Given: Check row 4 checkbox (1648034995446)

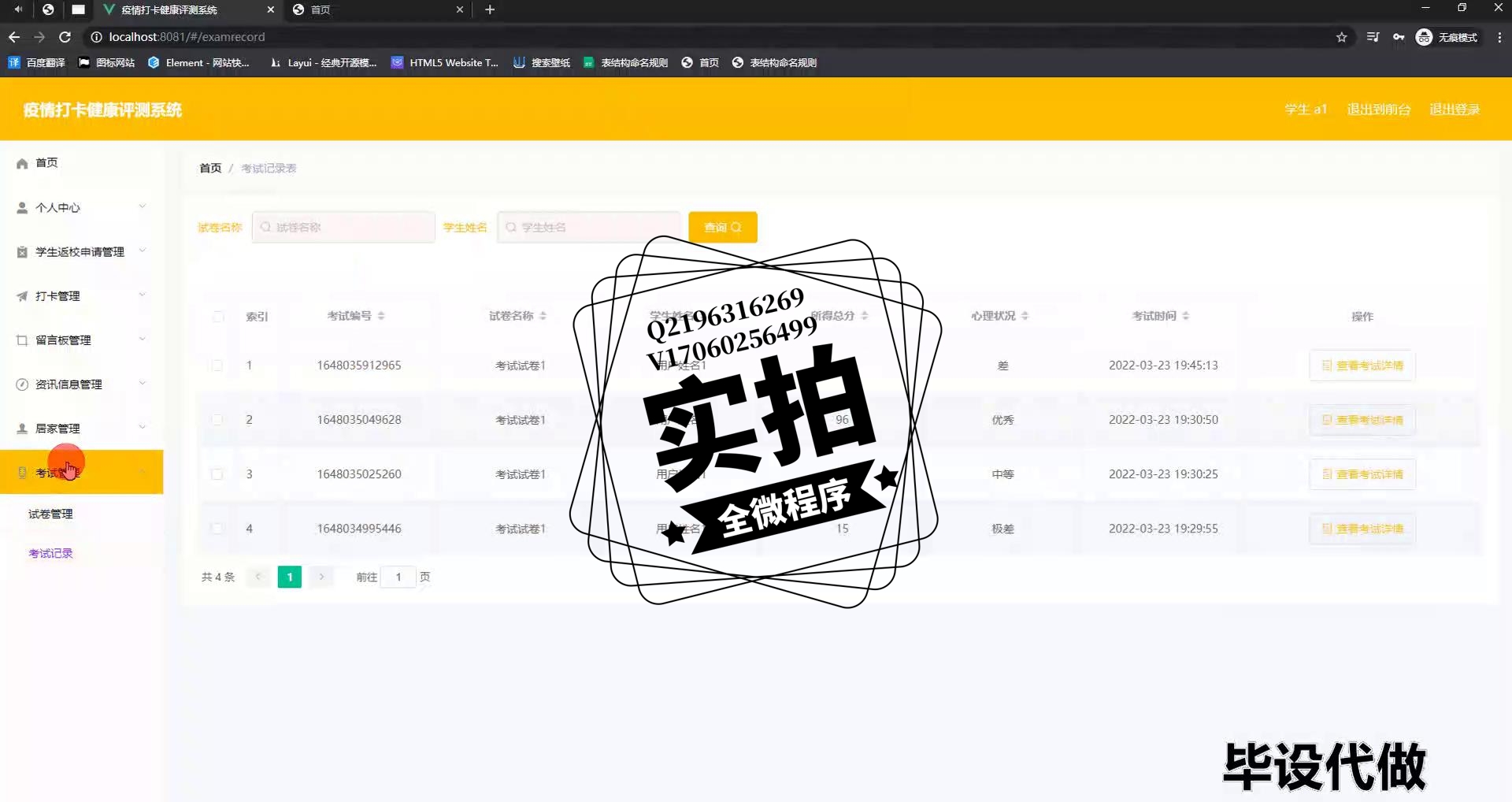Looking at the screenshot, I should point(217,528).
